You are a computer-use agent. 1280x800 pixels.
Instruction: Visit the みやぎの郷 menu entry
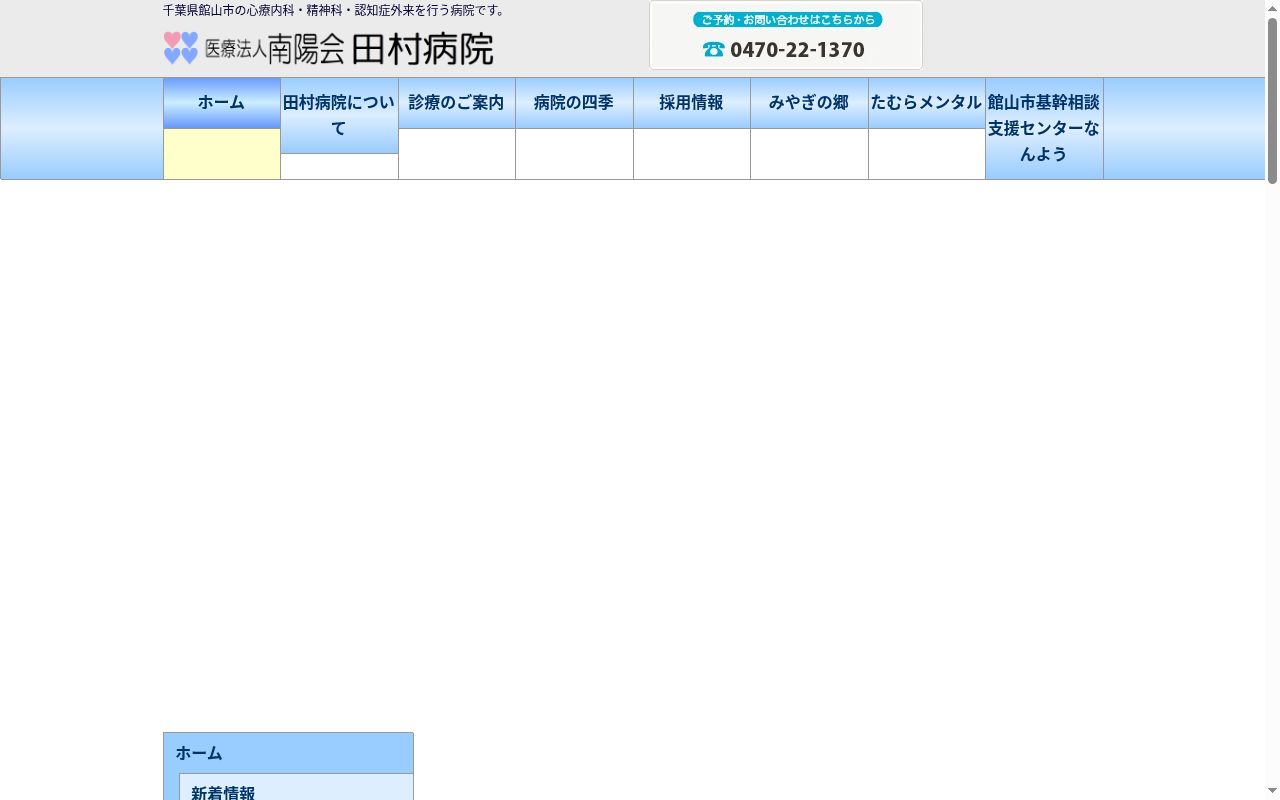(x=809, y=103)
